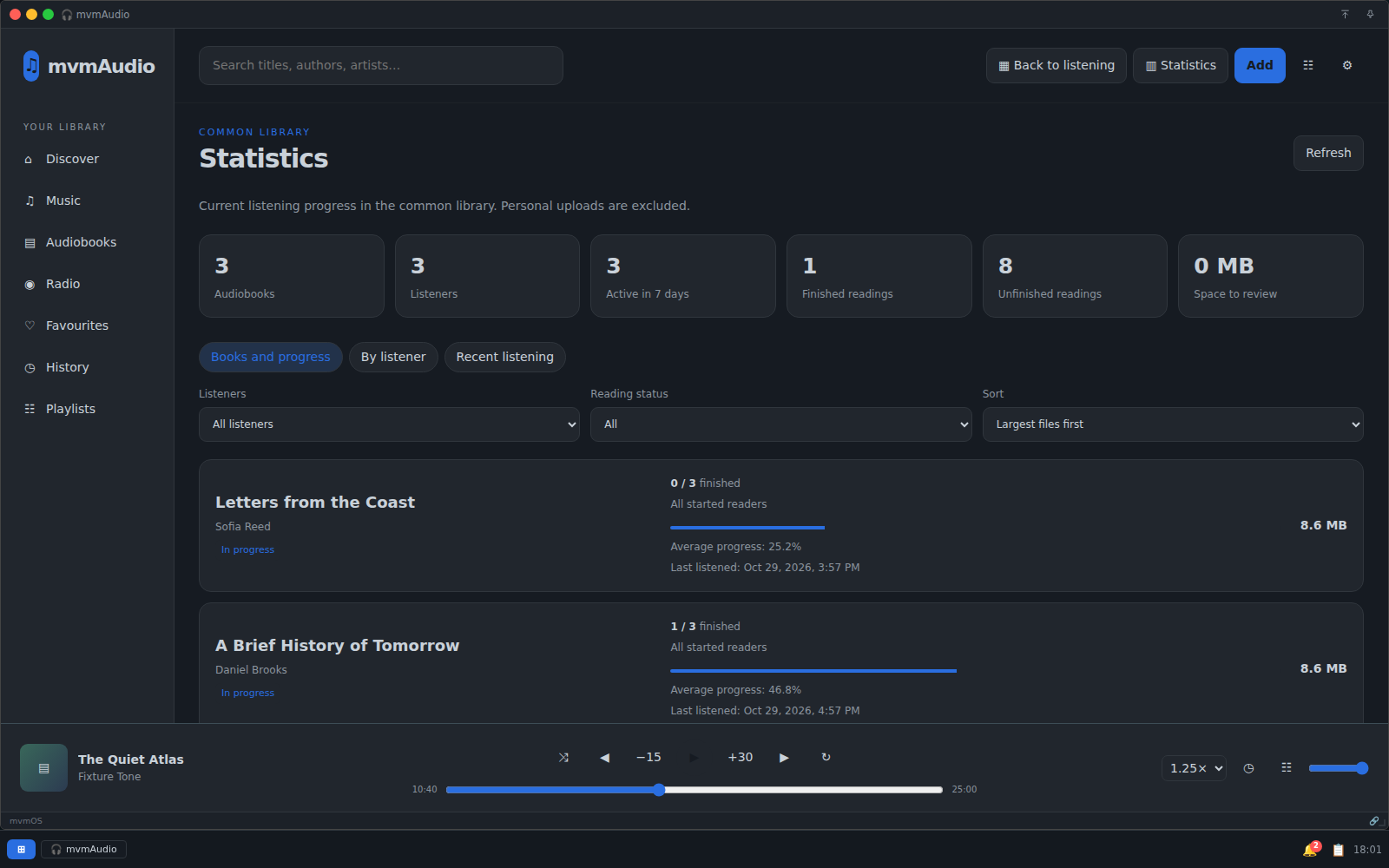Skip to next track
This screenshot has width=1389, height=868.
click(784, 757)
